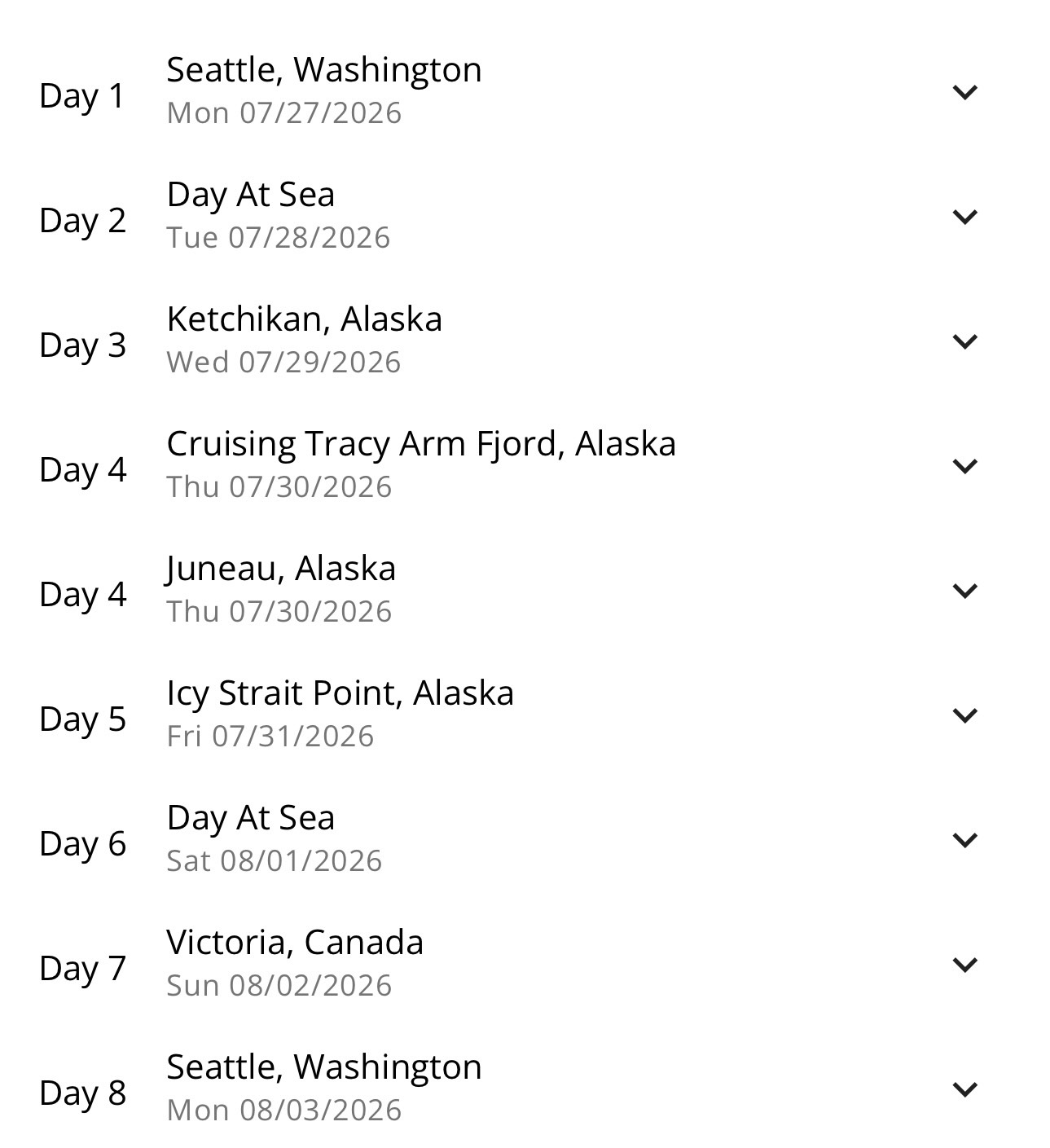This screenshot has height=1148, width=1050.
Task: Expand Icy Strait Point chevron
Action: [964, 715]
